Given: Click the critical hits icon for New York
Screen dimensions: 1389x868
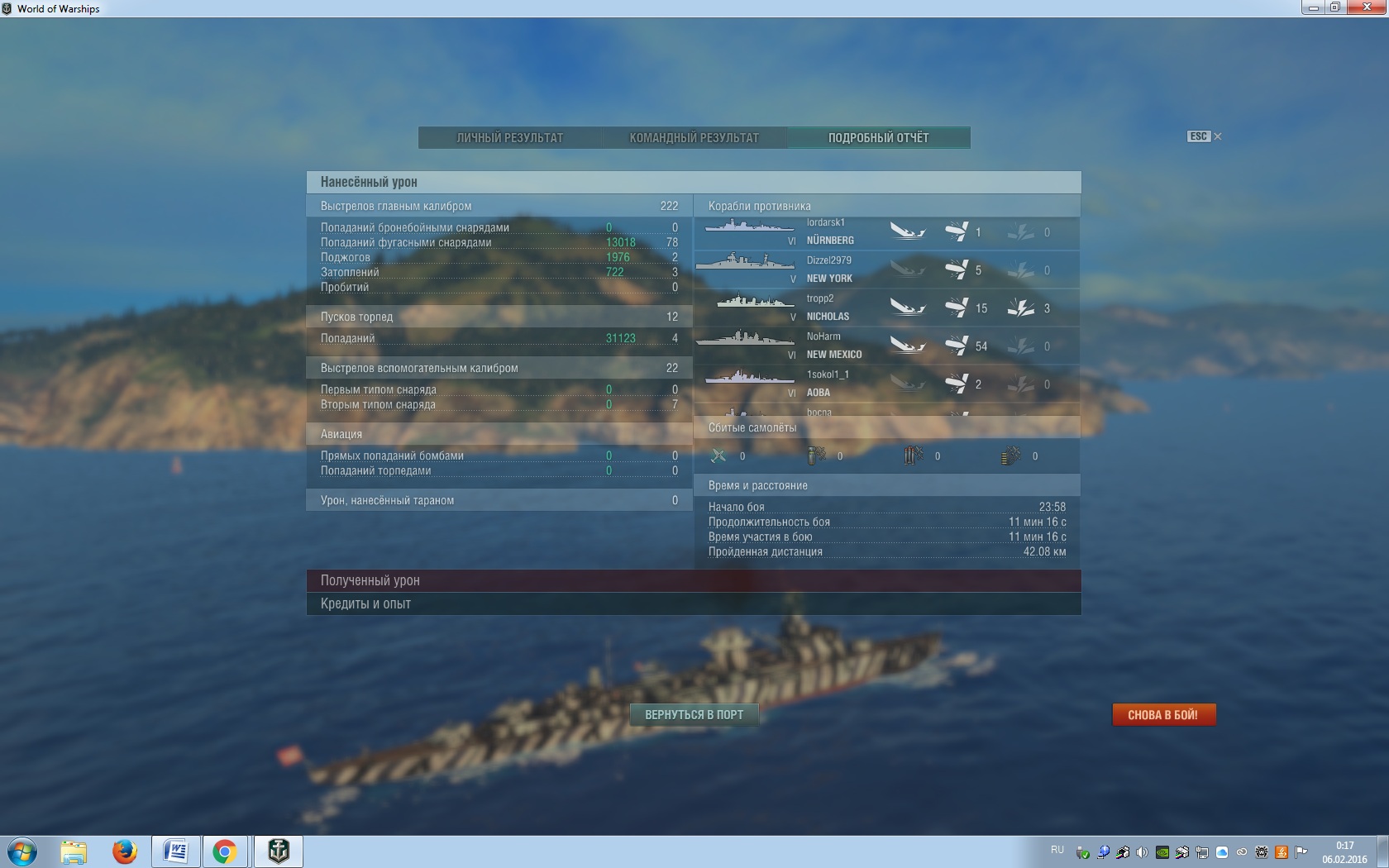Looking at the screenshot, I should [x=1021, y=269].
